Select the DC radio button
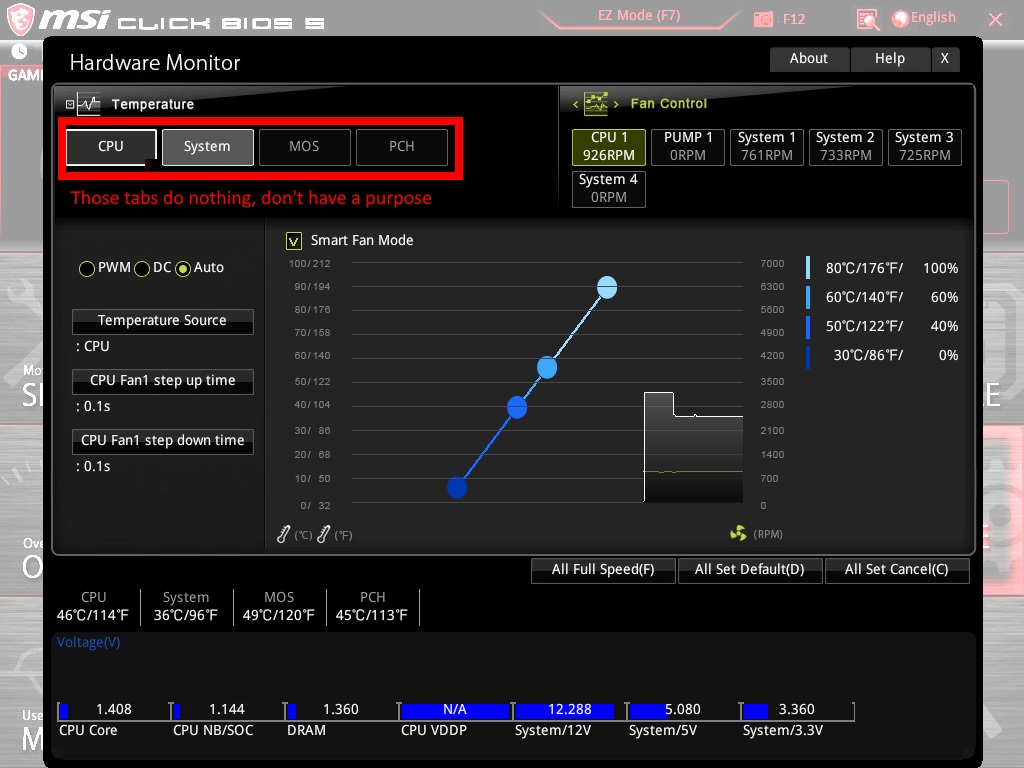The height and width of the screenshot is (768, 1024). coord(142,268)
